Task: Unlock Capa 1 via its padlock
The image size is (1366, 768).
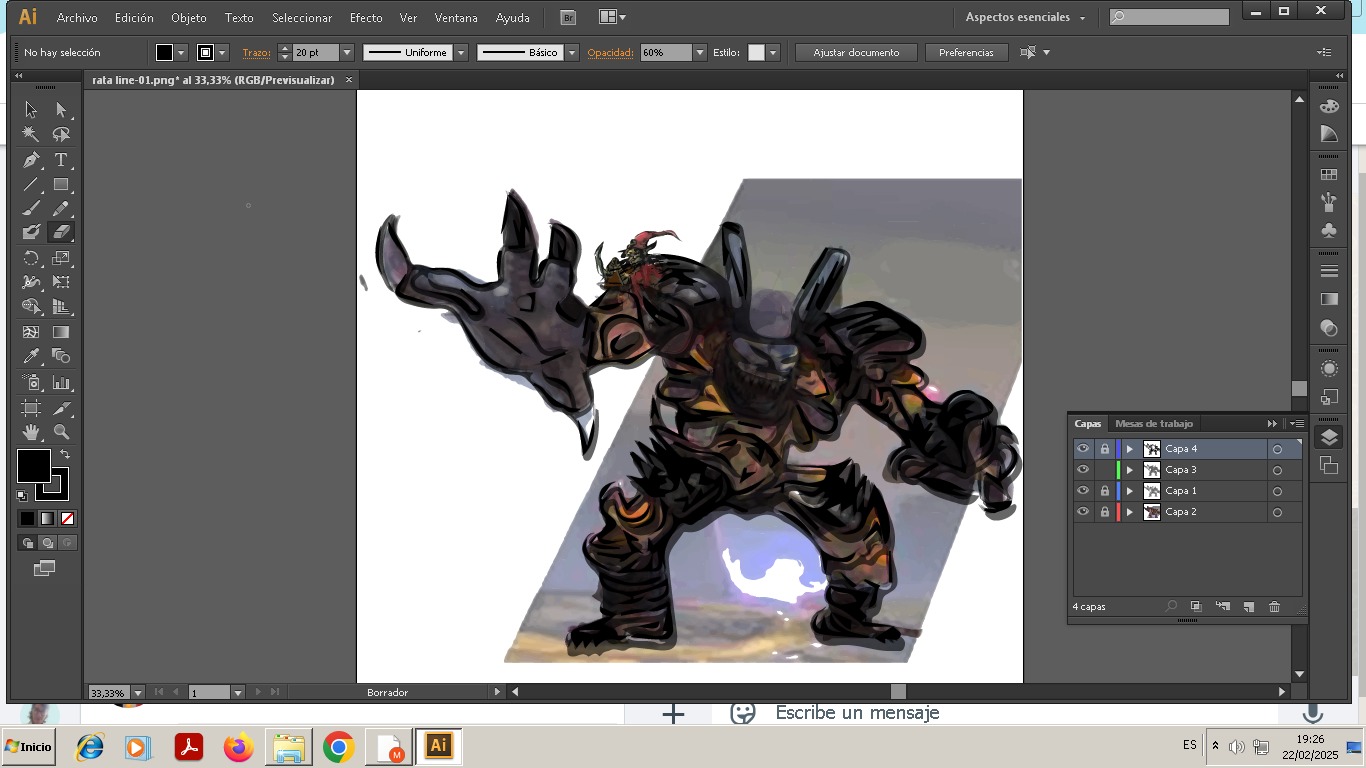Action: [1105, 491]
